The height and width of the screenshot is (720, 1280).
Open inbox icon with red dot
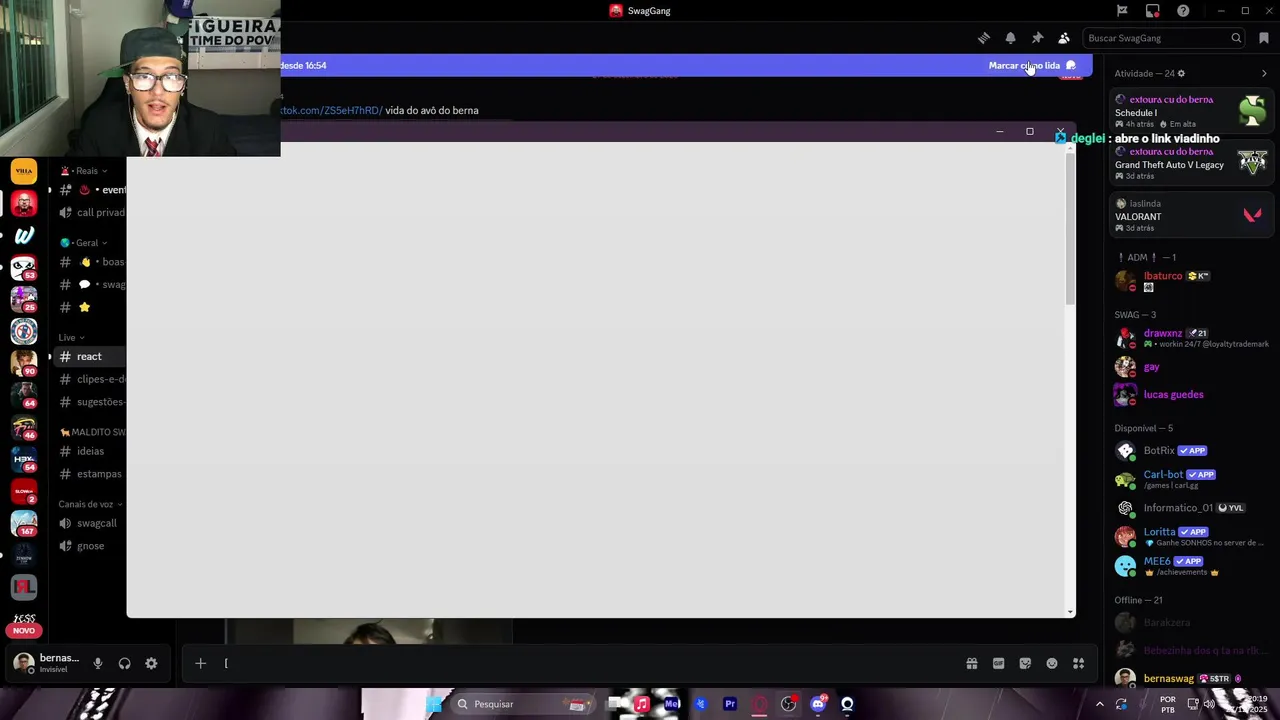[x=1153, y=11]
